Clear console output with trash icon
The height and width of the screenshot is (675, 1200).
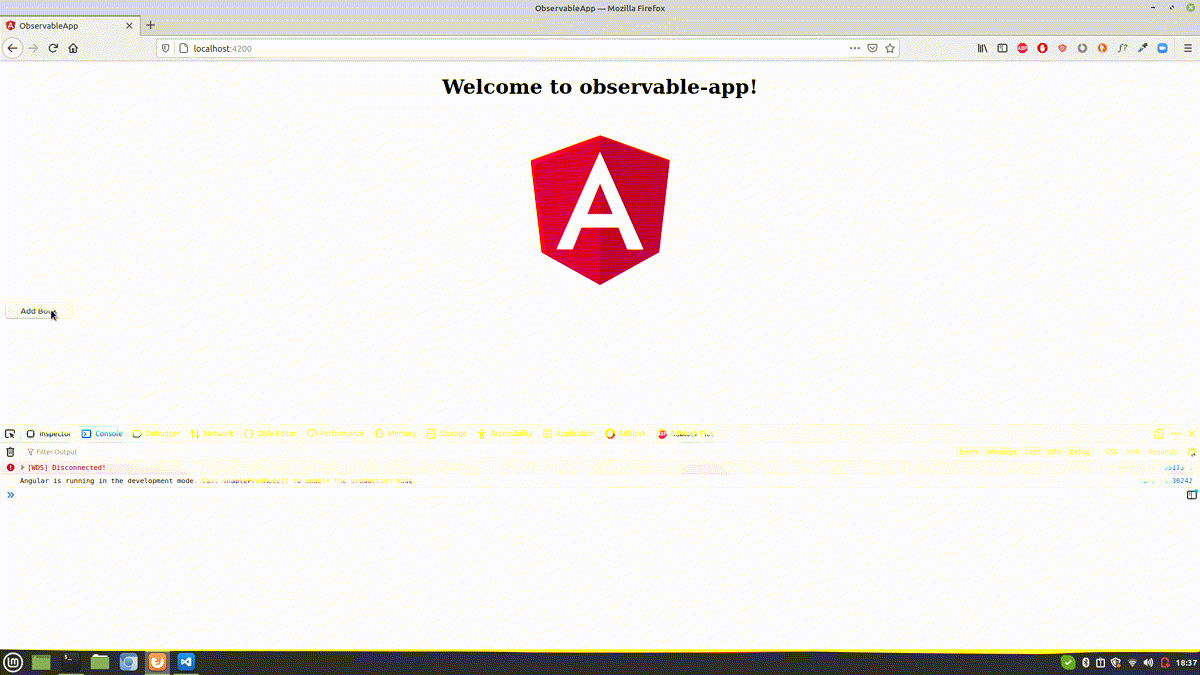tap(11, 452)
